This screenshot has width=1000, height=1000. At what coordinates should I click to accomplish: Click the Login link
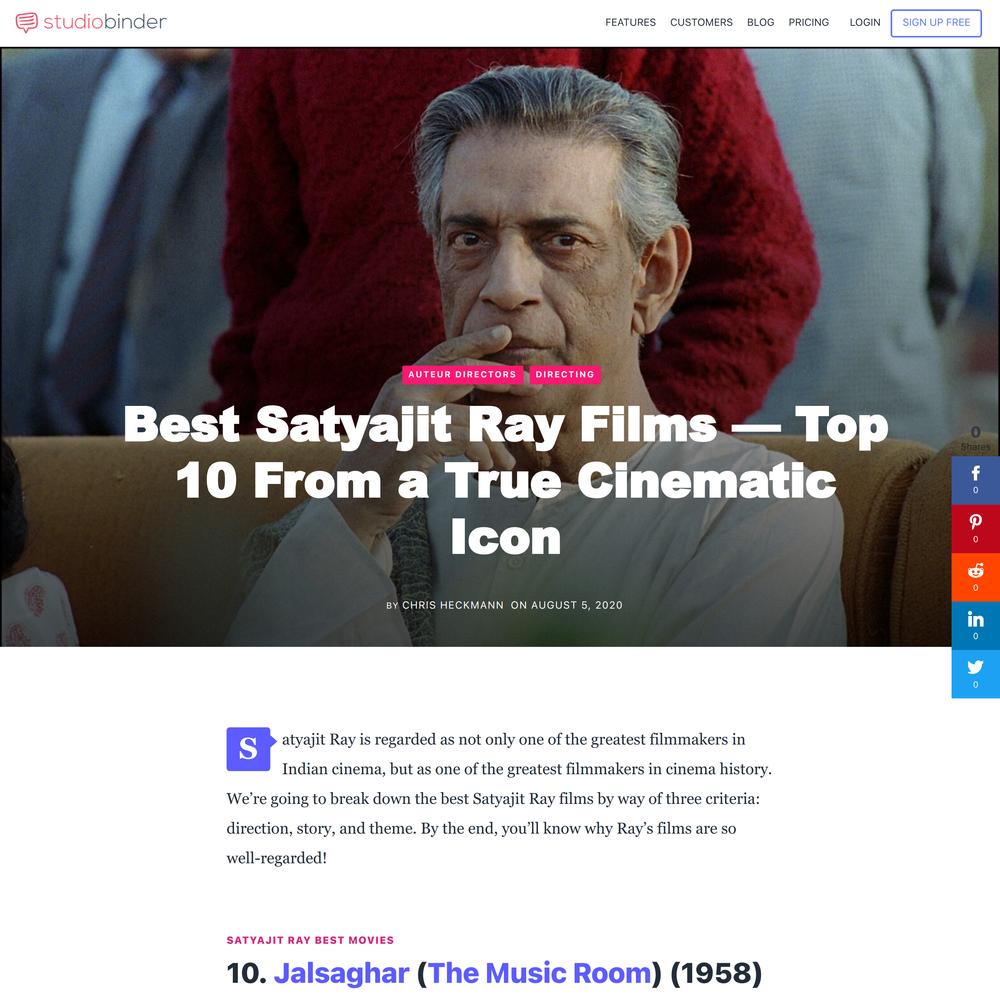(x=864, y=22)
